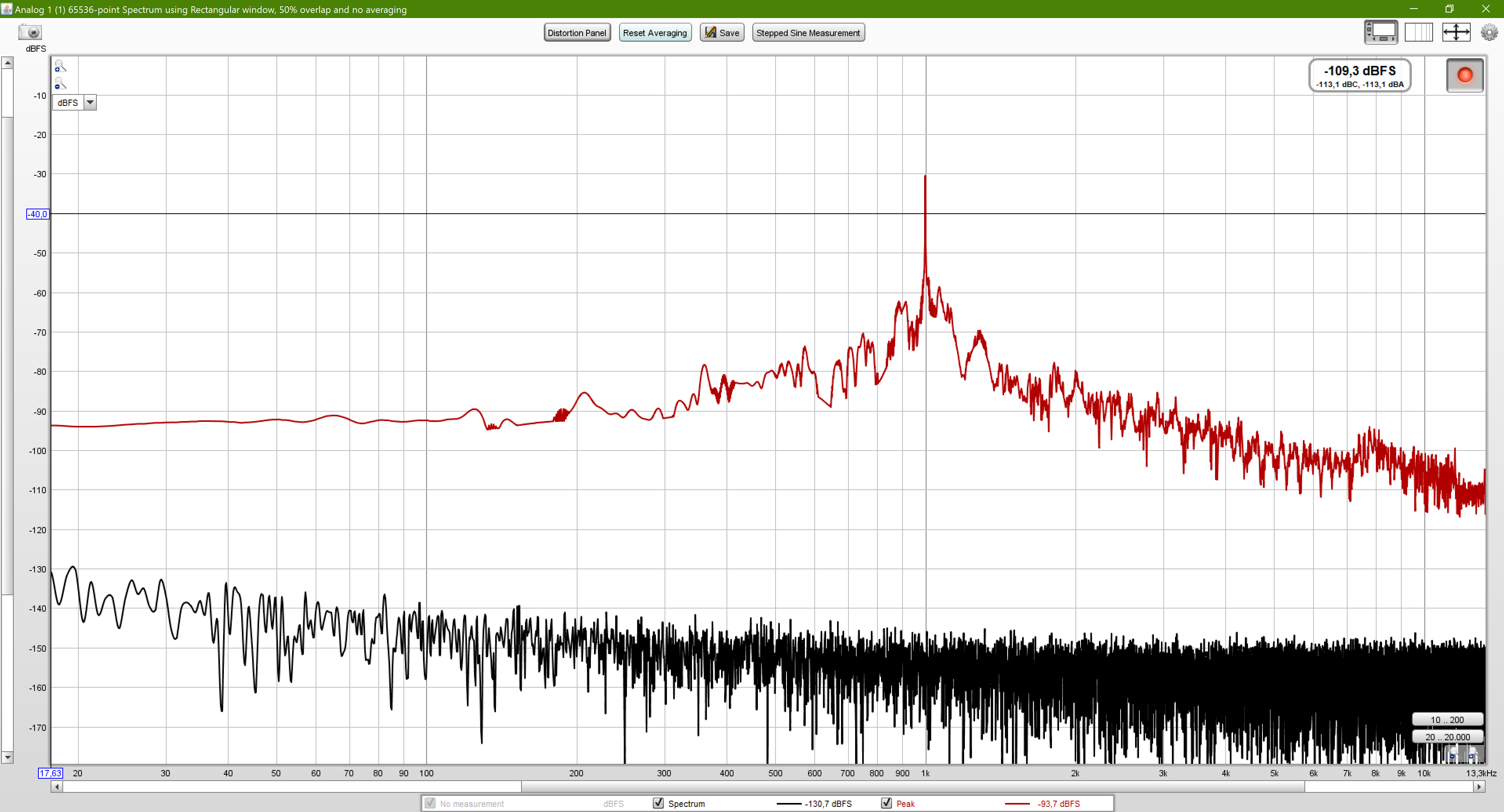The image size is (1504, 812).
Task: Toggle the scrollbars display icon
Action: click(x=1381, y=32)
